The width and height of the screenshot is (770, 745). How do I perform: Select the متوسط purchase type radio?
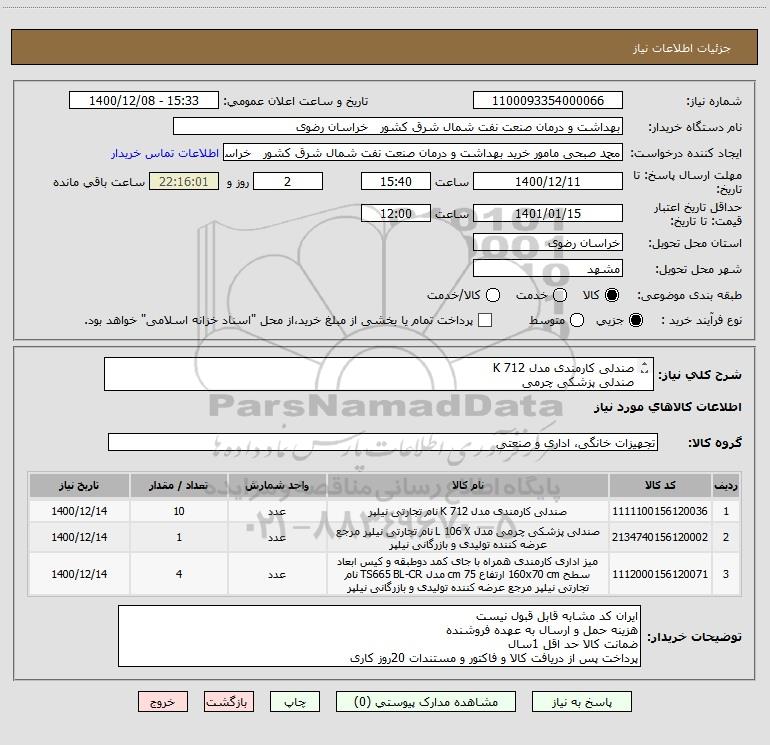577,320
